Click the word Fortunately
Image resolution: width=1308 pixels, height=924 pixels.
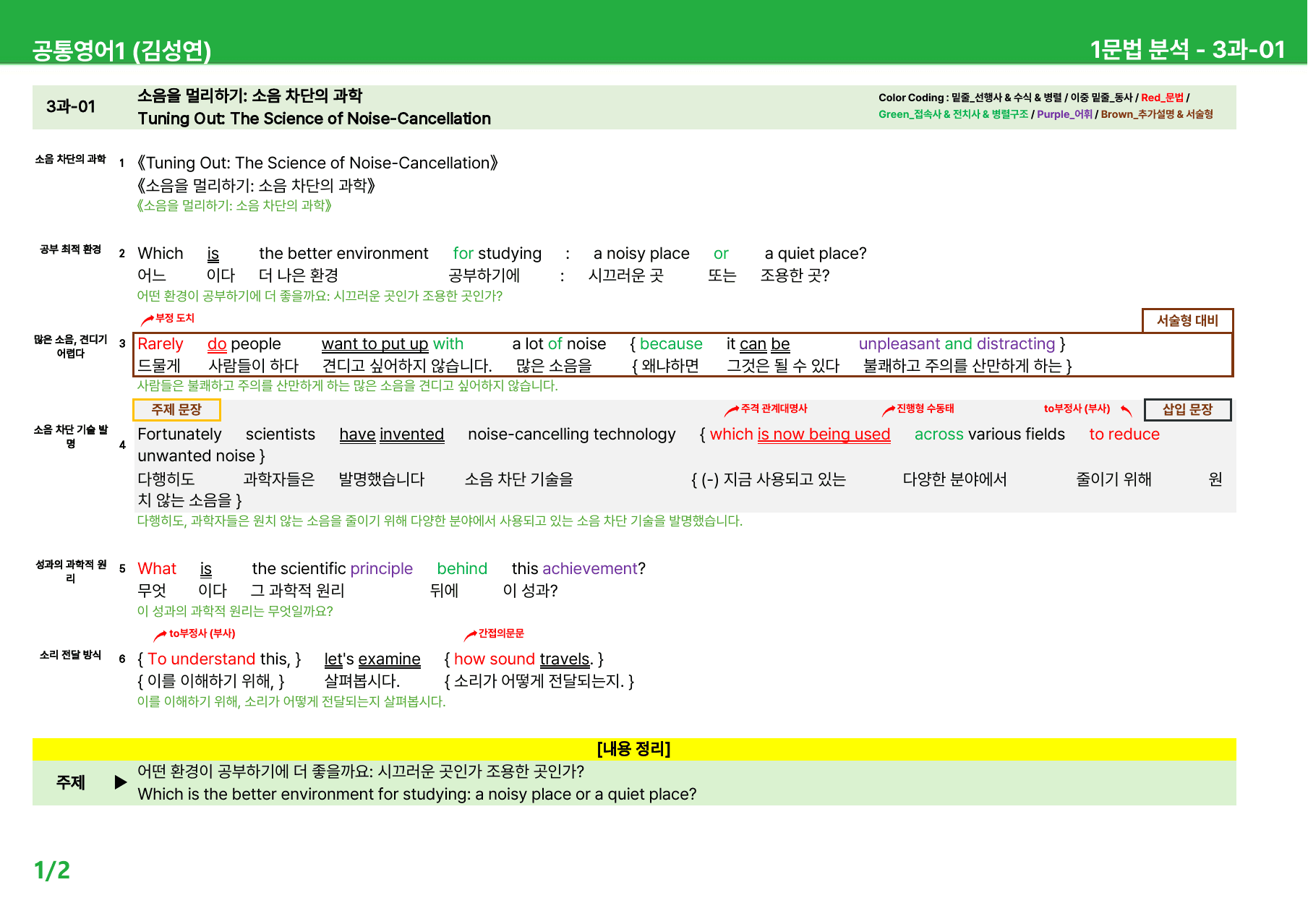click(179, 435)
